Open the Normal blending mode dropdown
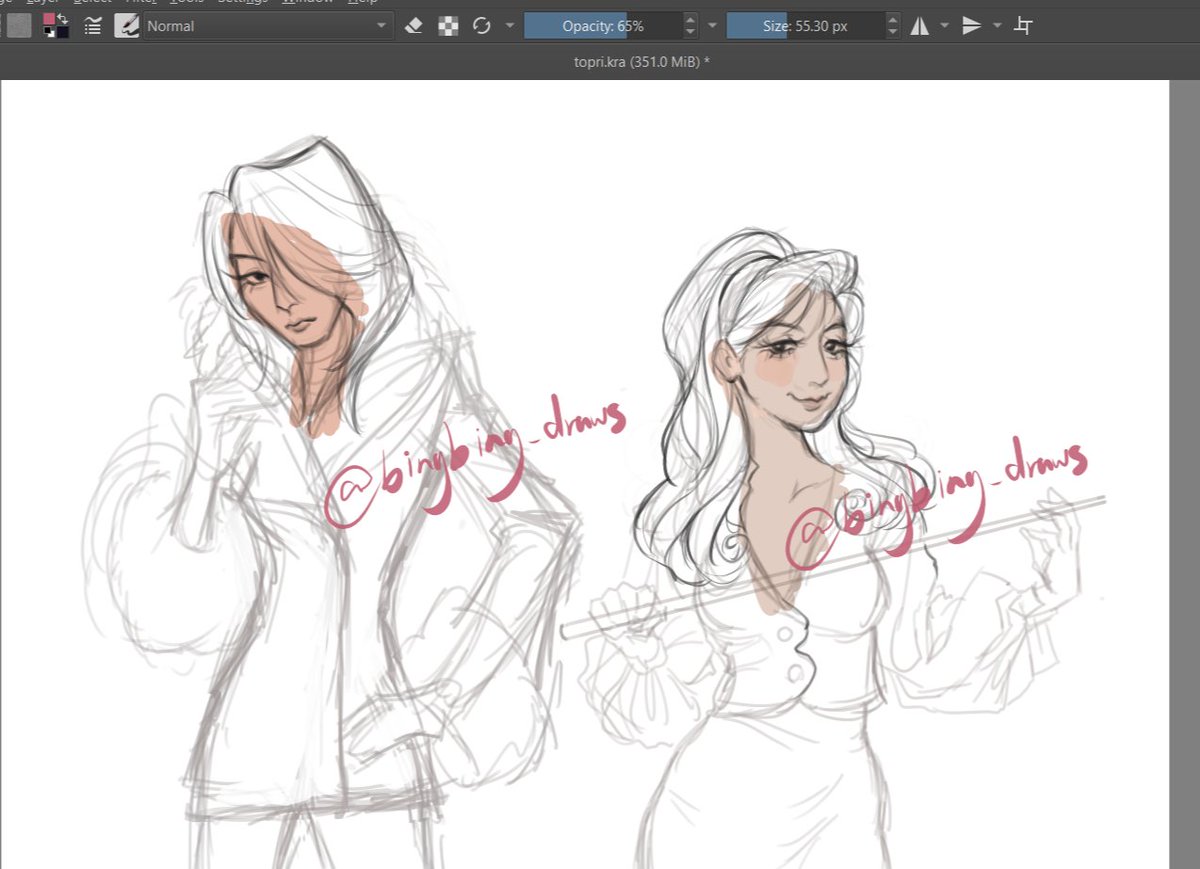 pyautogui.click(x=268, y=26)
